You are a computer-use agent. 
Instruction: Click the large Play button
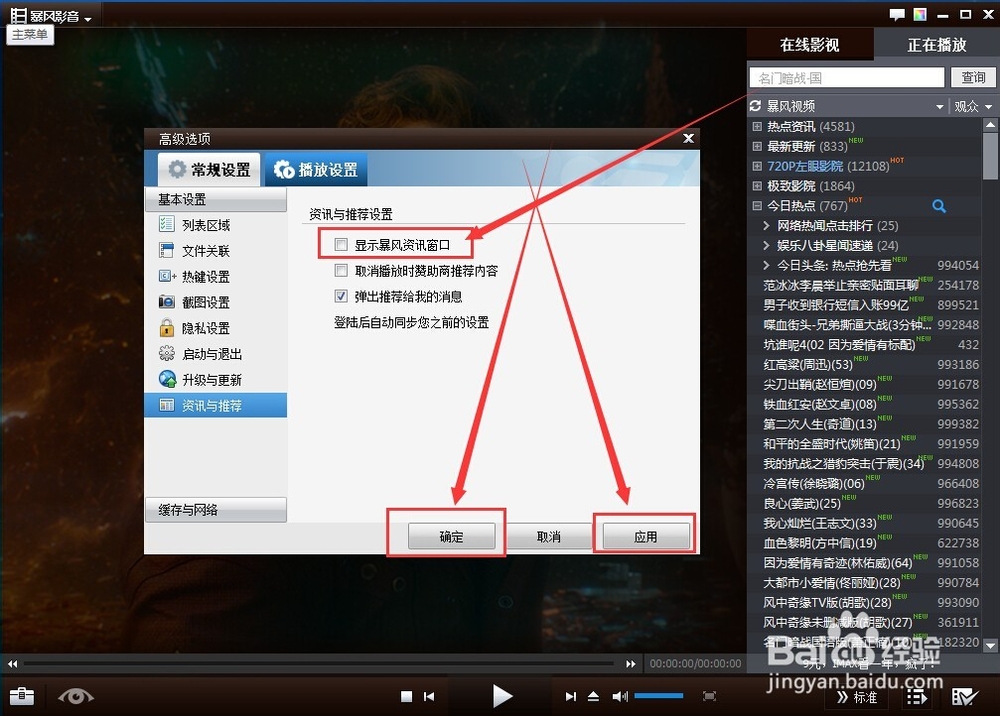(503, 696)
